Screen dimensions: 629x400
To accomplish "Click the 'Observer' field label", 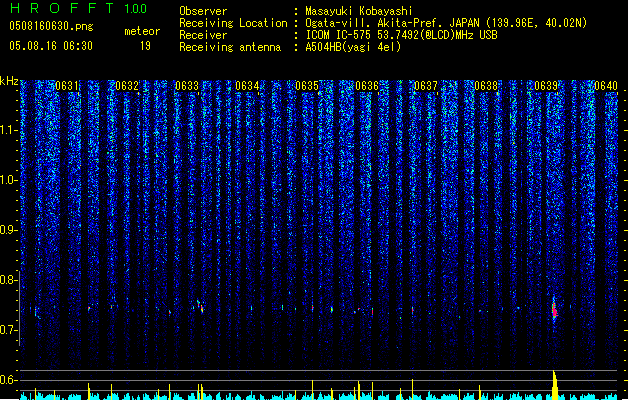I will click(x=203, y=11).
